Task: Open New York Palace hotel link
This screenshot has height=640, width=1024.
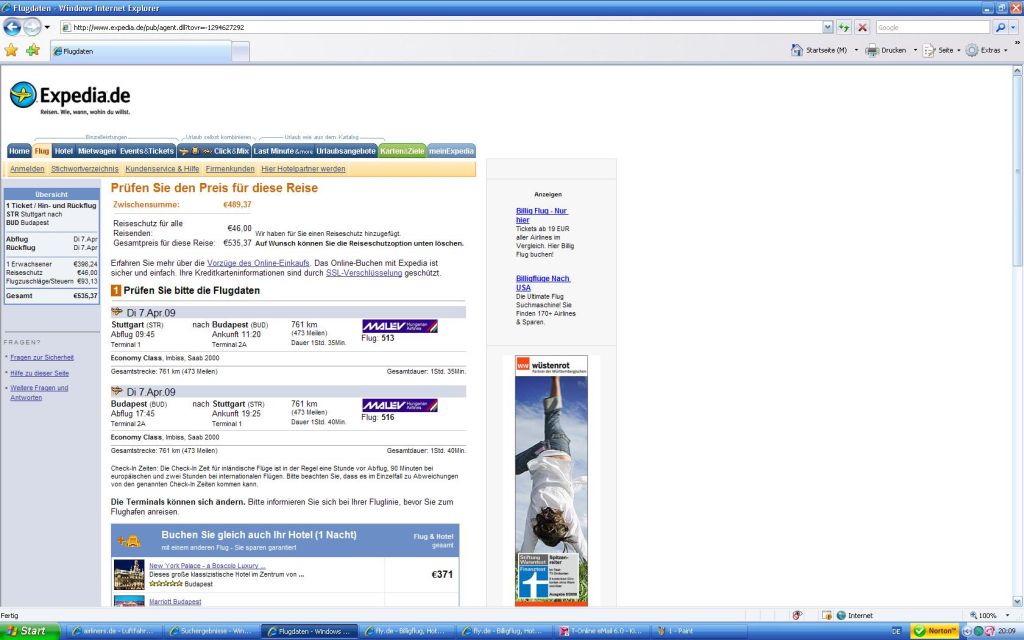Action: (207, 566)
